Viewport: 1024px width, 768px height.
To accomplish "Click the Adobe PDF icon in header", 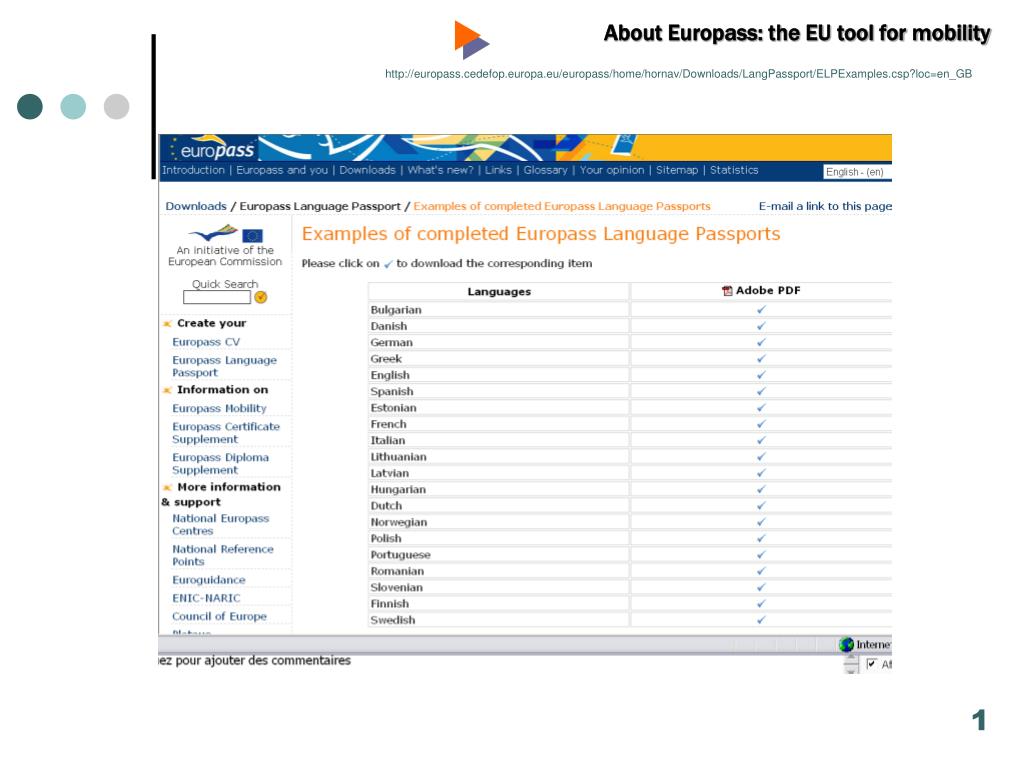I will click(x=727, y=291).
